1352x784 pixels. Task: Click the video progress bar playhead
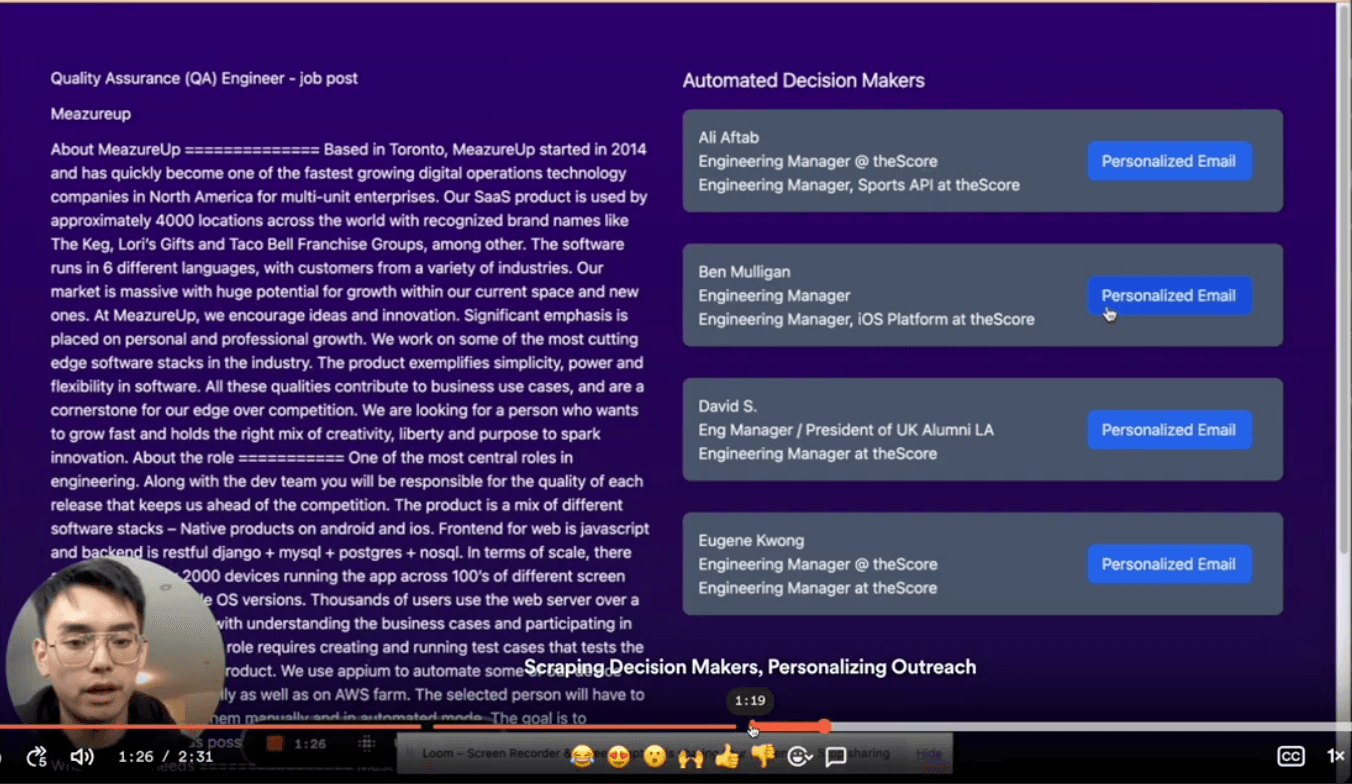824,727
